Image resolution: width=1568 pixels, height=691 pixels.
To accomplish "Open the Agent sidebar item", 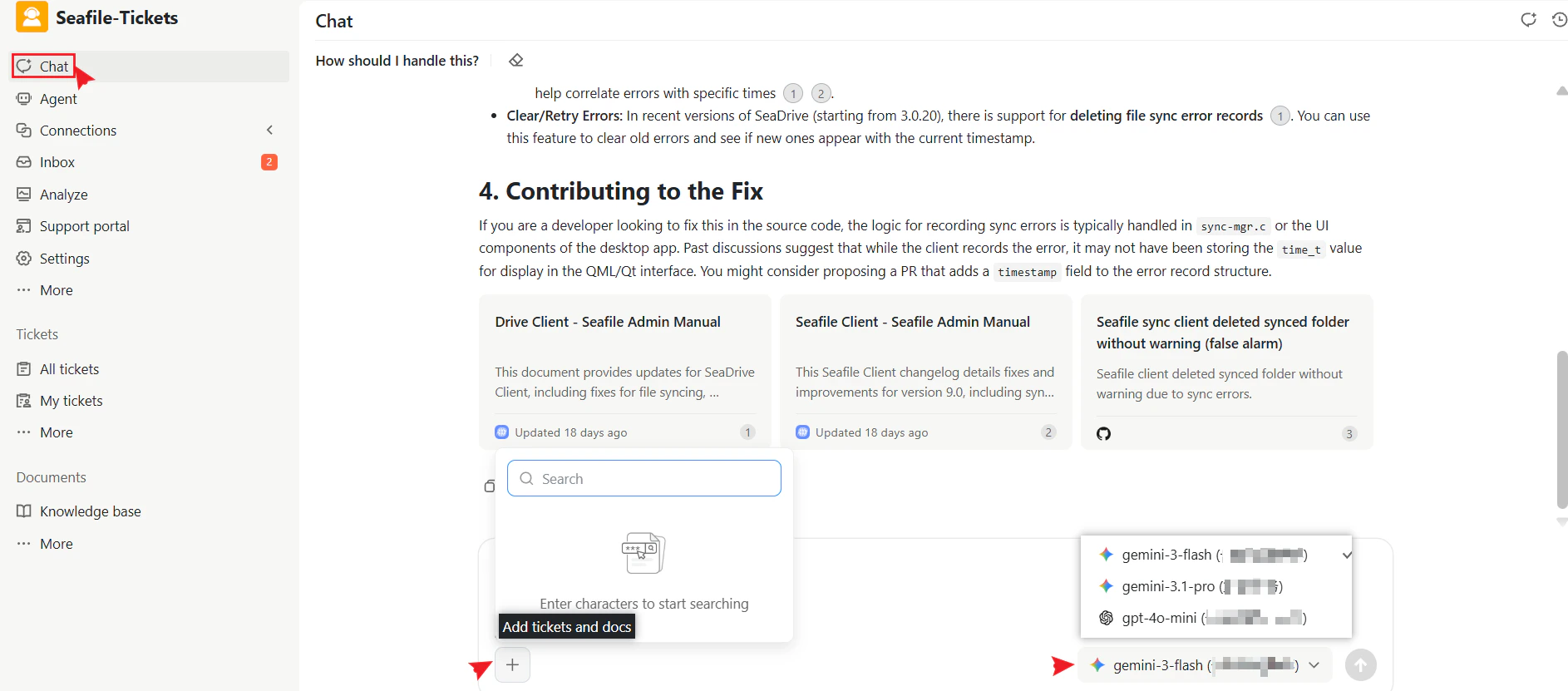I will (58, 99).
